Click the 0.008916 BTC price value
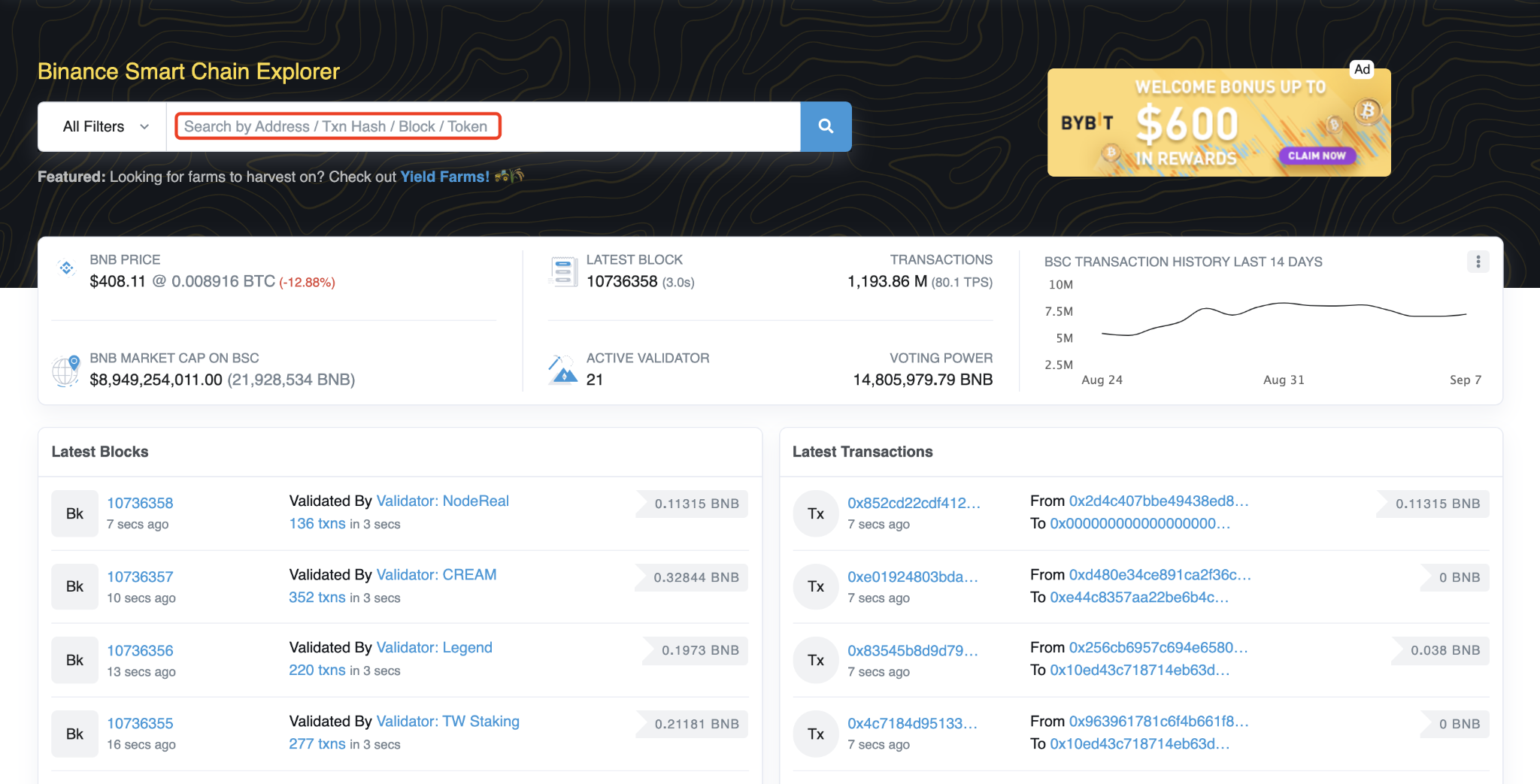The width and height of the screenshot is (1540, 784). point(223,281)
